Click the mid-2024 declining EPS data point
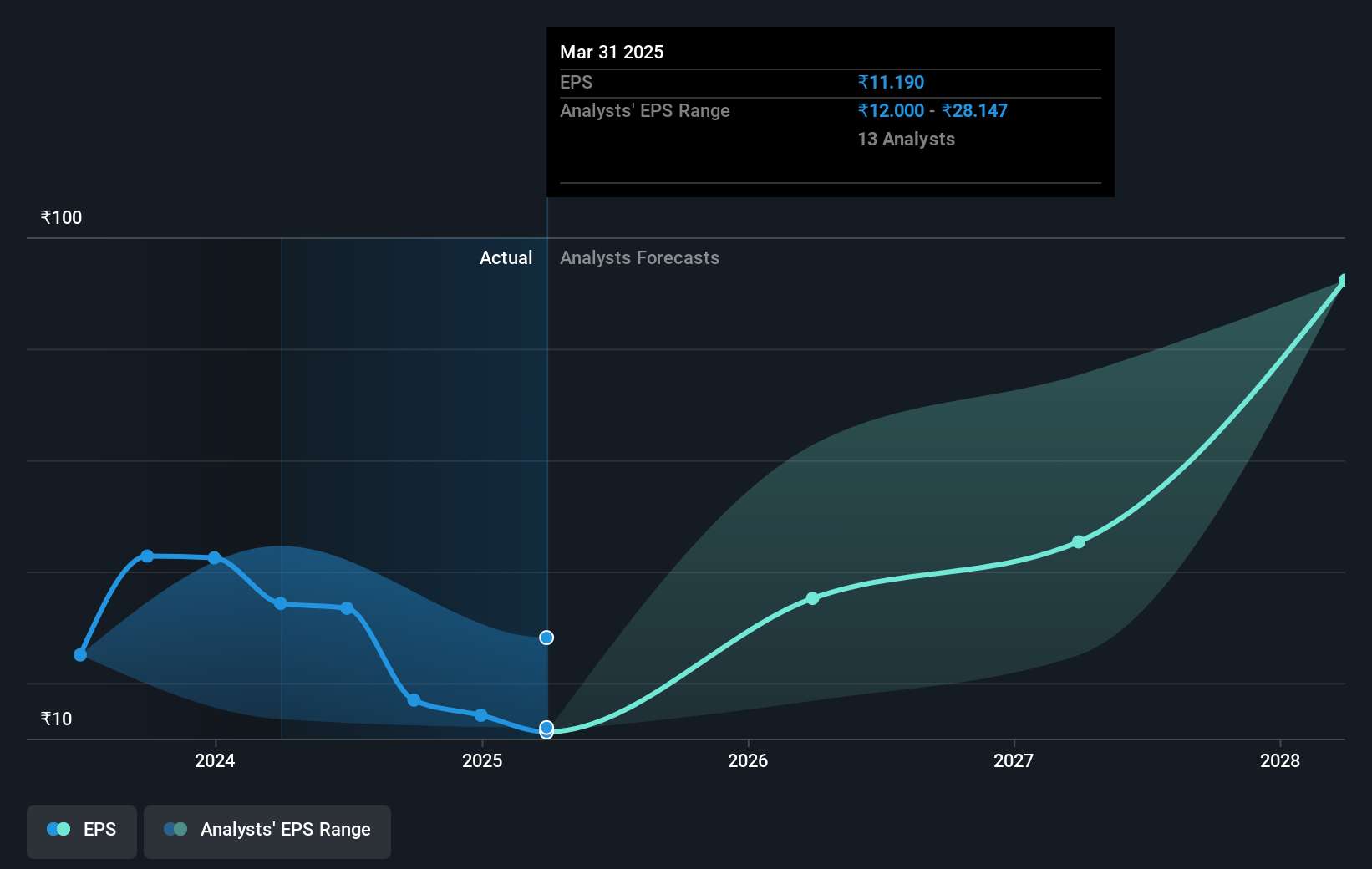Viewport: 1372px width, 869px height. (x=281, y=603)
